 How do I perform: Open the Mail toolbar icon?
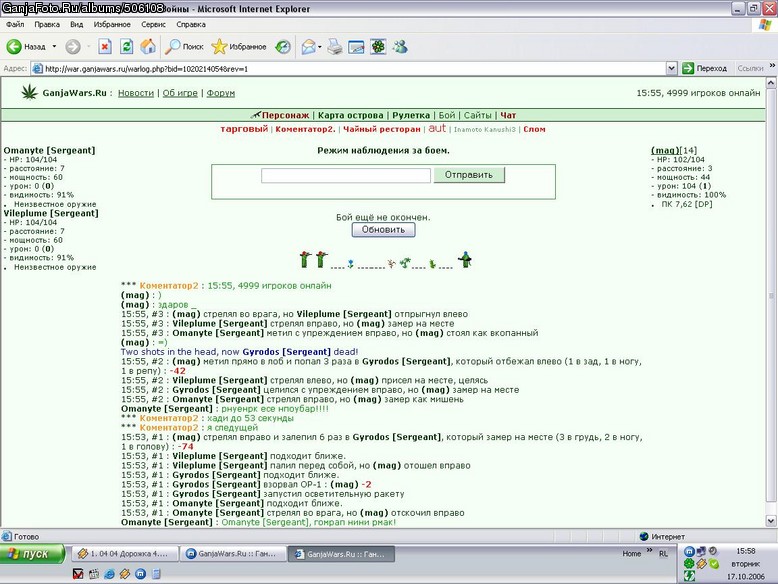pyautogui.click(x=308, y=47)
